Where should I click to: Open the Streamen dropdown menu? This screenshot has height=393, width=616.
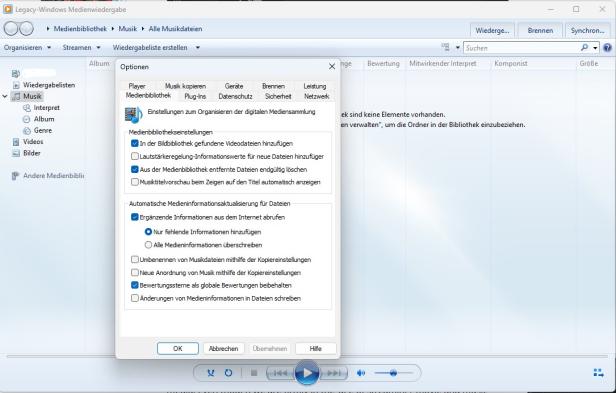[81, 48]
